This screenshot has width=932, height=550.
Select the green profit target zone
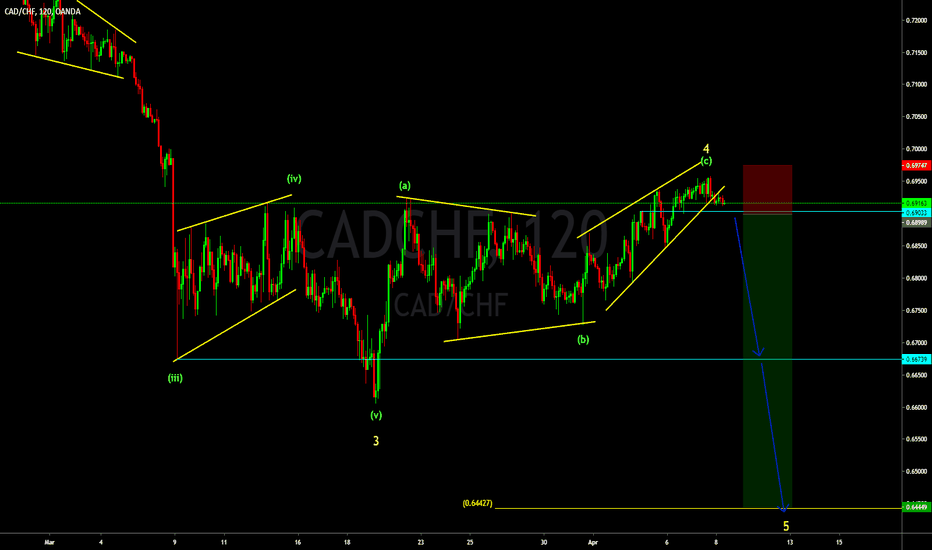pyautogui.click(x=767, y=360)
